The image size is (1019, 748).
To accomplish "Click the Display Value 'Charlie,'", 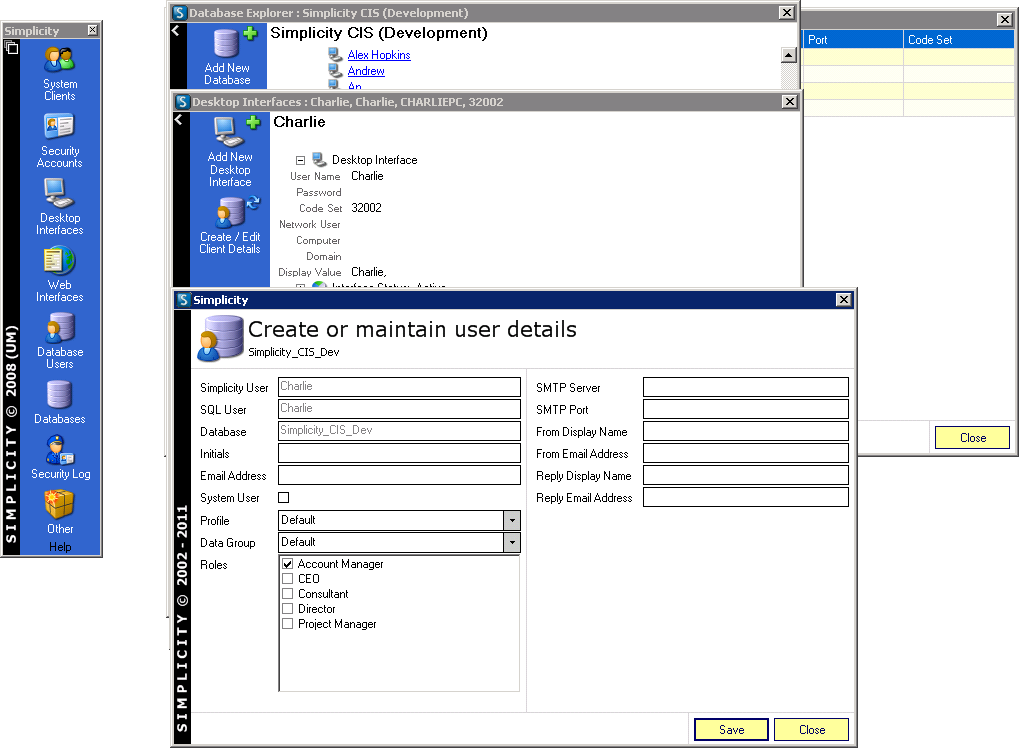I will (x=368, y=272).
